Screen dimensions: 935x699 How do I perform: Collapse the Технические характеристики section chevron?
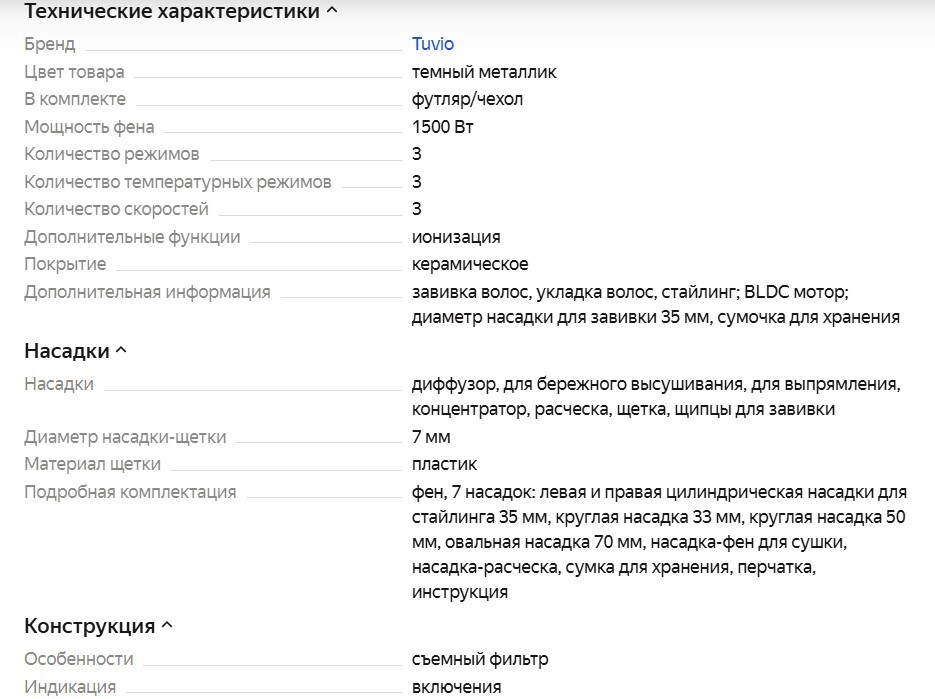click(333, 12)
